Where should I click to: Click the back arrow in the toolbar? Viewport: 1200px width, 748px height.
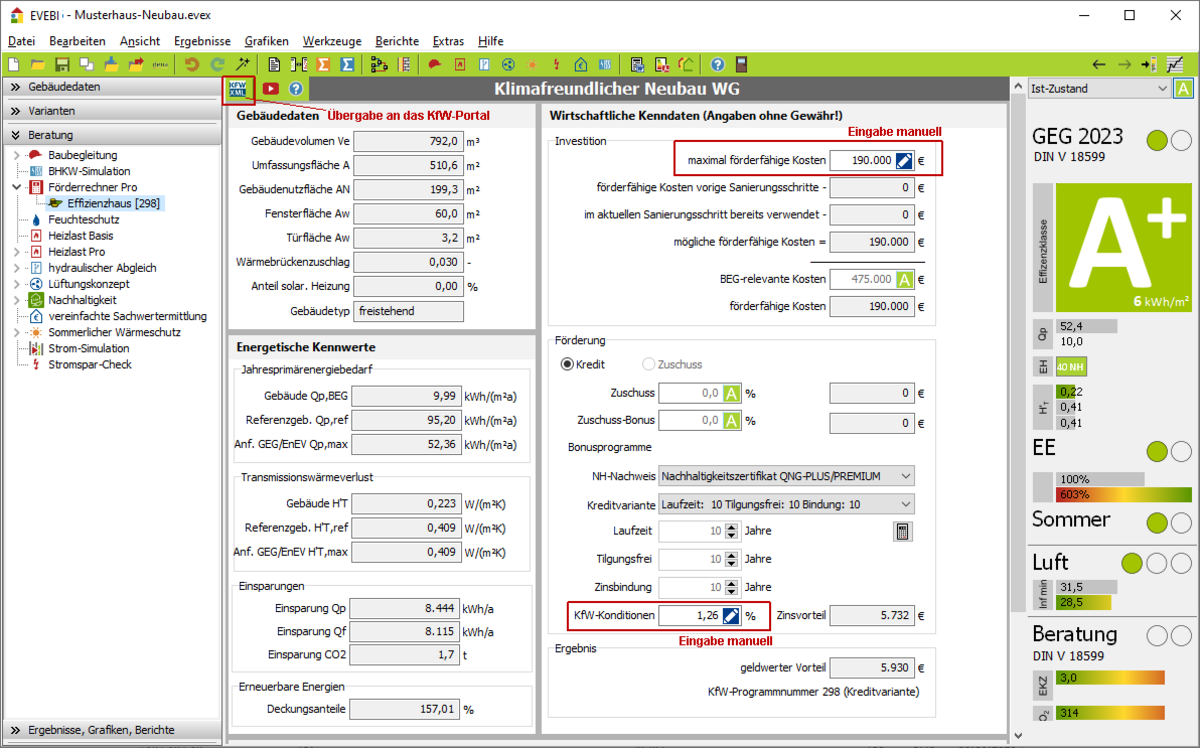click(x=1099, y=64)
